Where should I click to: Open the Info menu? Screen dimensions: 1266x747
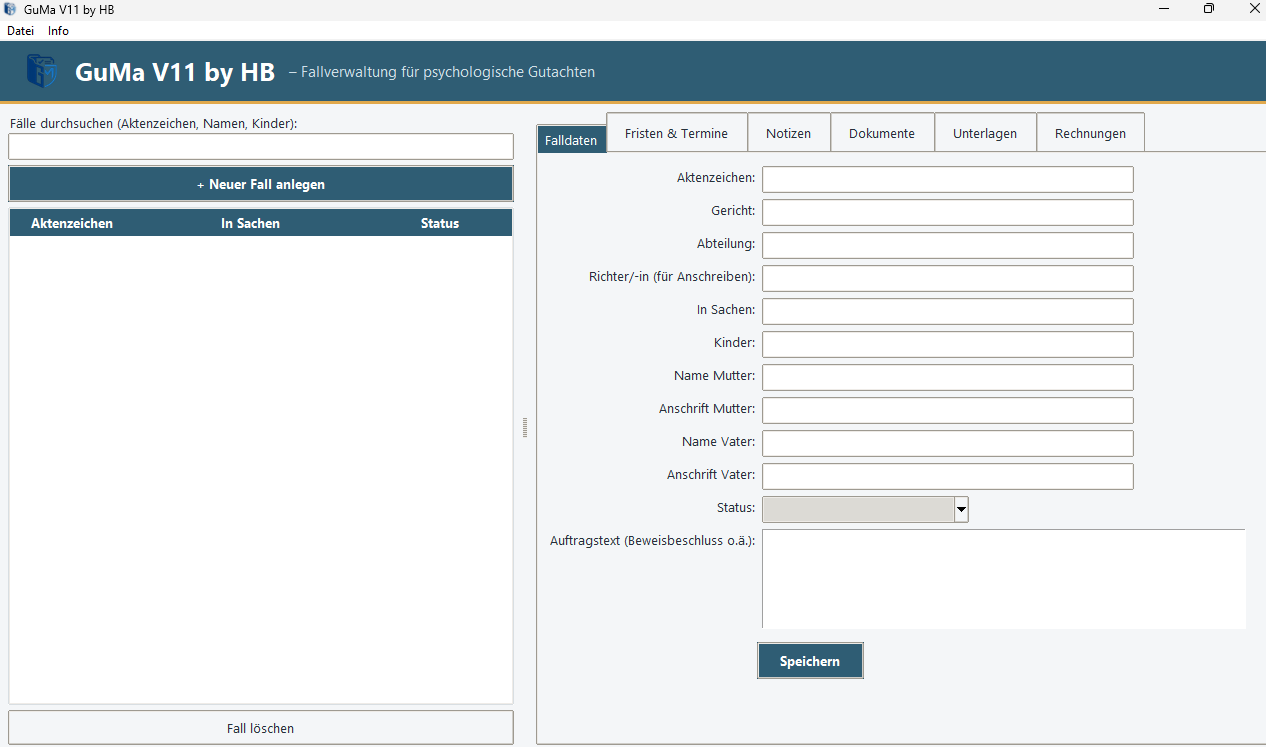[58, 31]
